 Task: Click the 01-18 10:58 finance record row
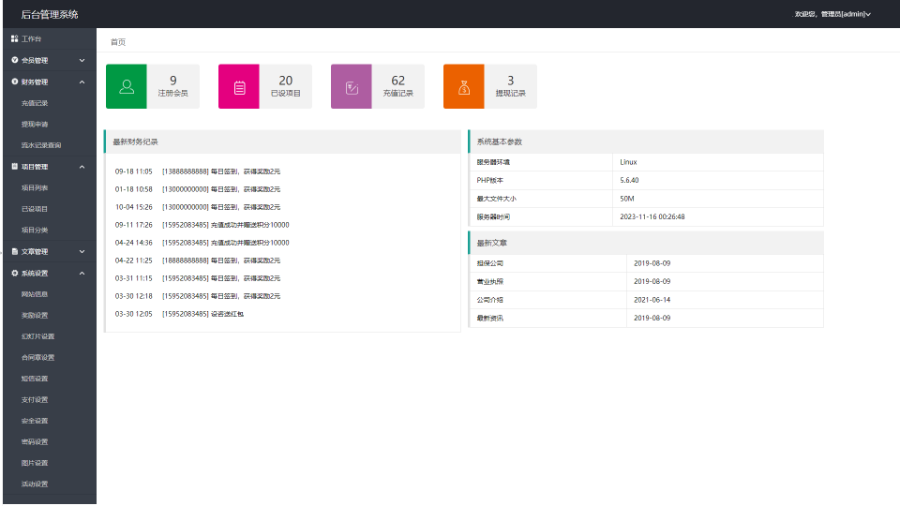coord(197,189)
